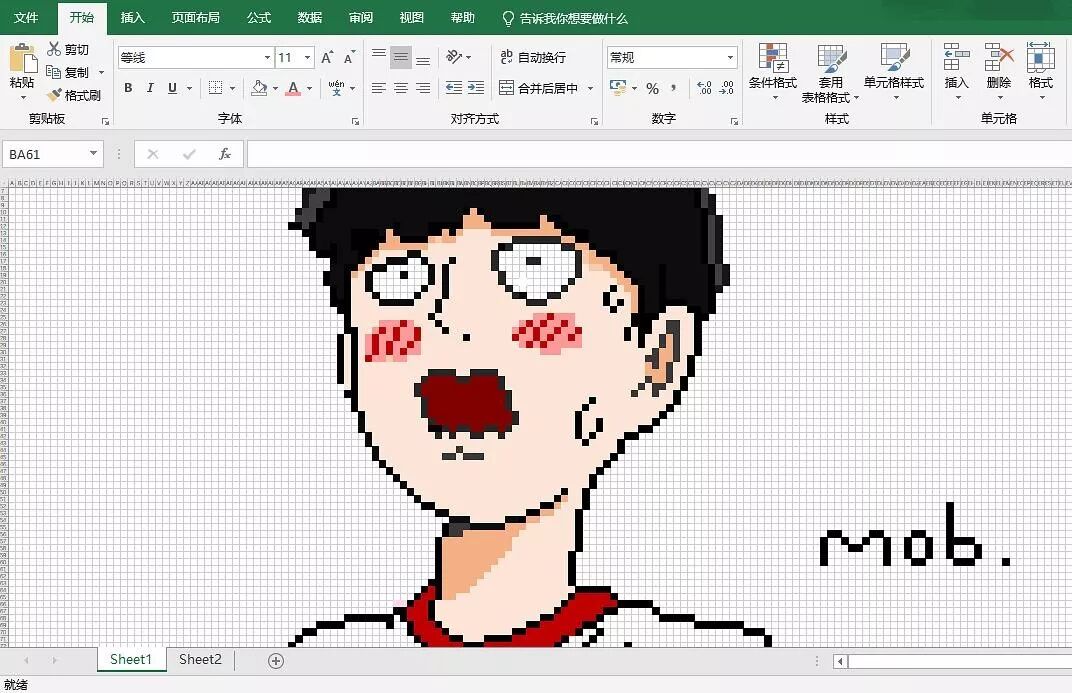This screenshot has width=1072, height=693.
Task: Toggle center text horizontally
Action: pyautogui.click(x=401, y=88)
